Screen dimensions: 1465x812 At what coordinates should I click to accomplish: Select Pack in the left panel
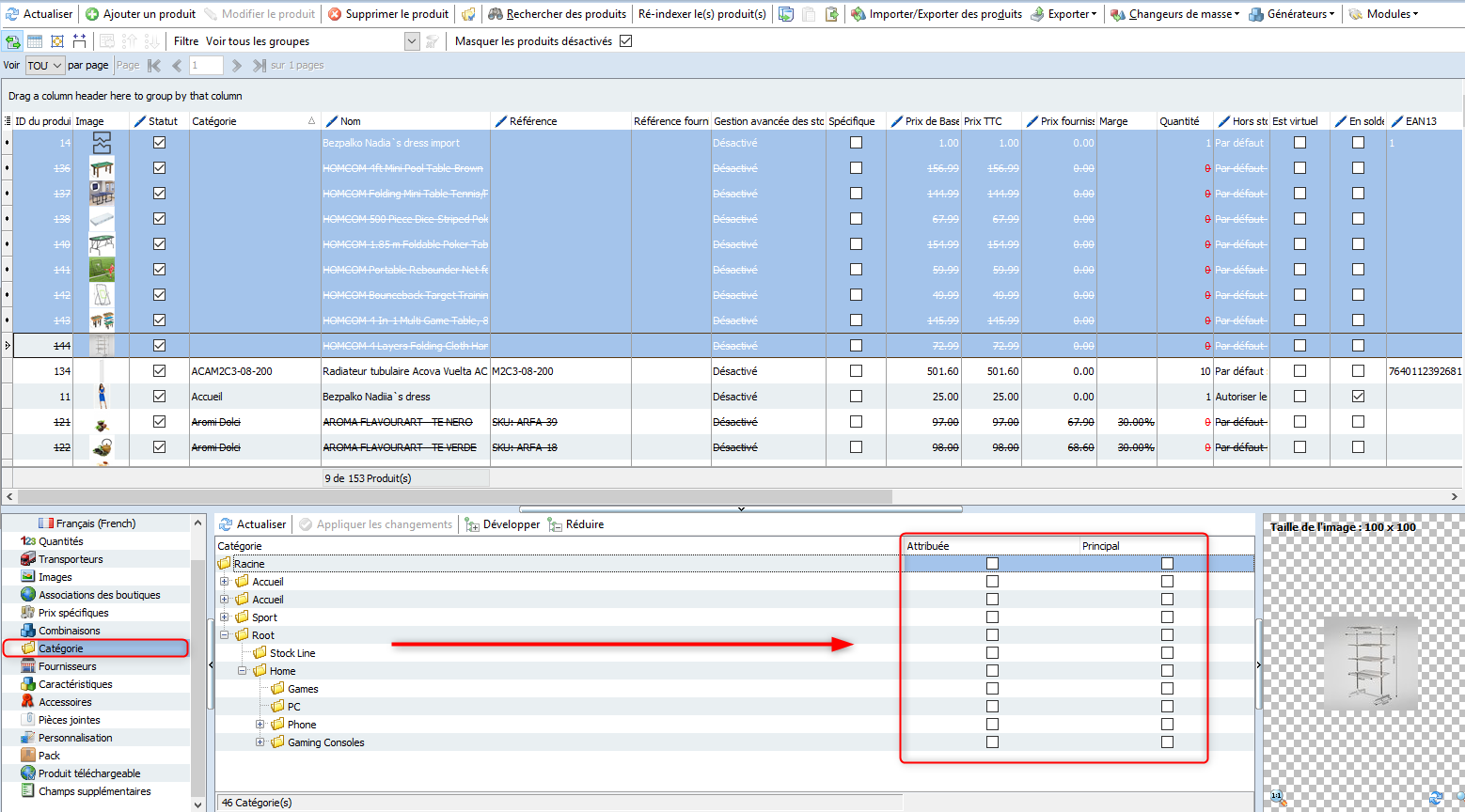tap(40, 756)
